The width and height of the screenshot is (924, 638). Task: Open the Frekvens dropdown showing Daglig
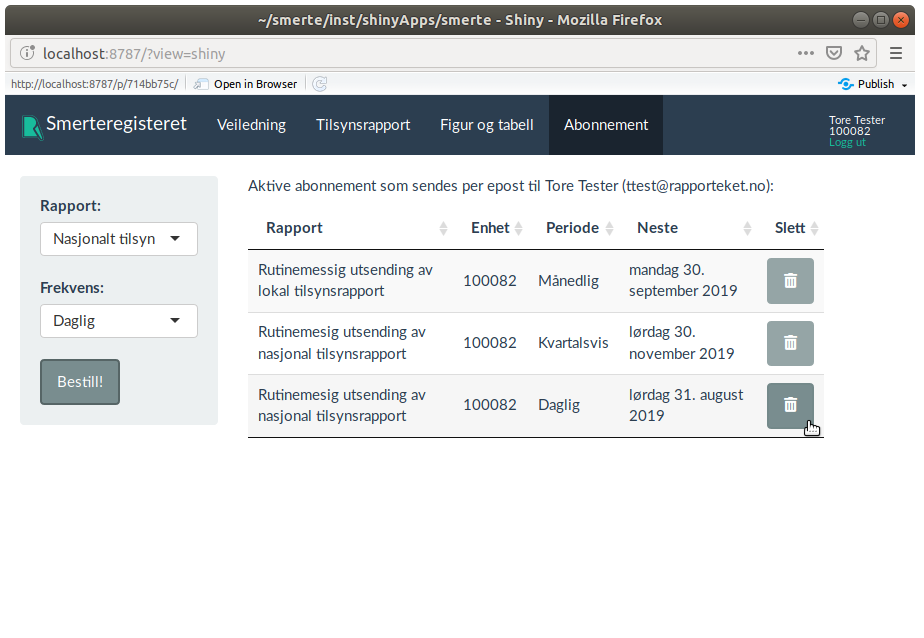118,321
